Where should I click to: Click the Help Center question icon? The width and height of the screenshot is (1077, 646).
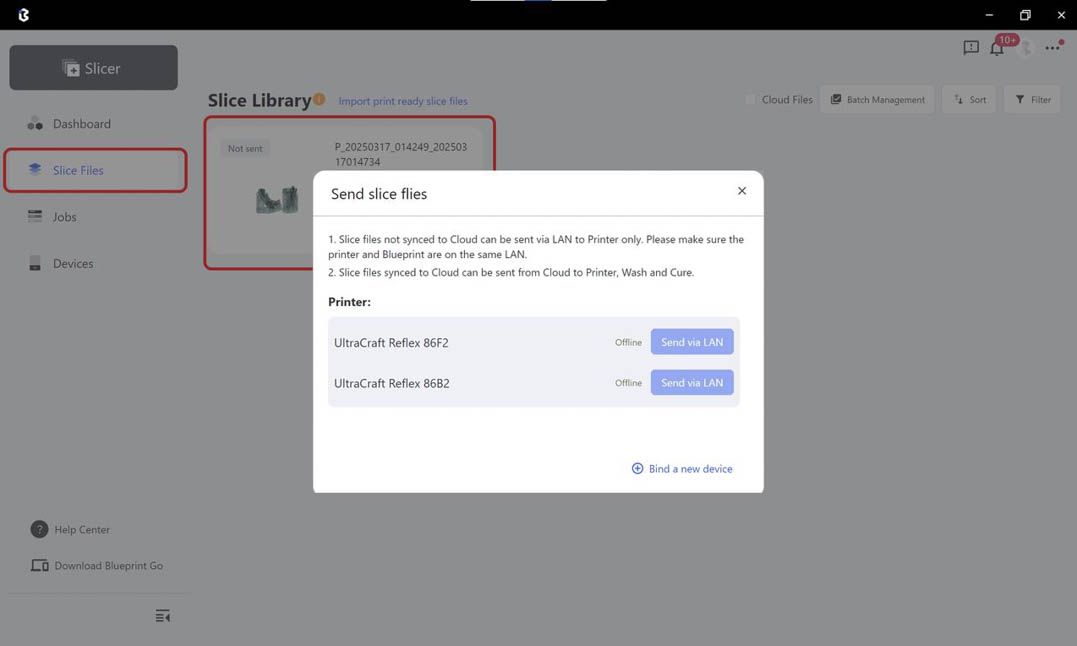click(x=39, y=529)
